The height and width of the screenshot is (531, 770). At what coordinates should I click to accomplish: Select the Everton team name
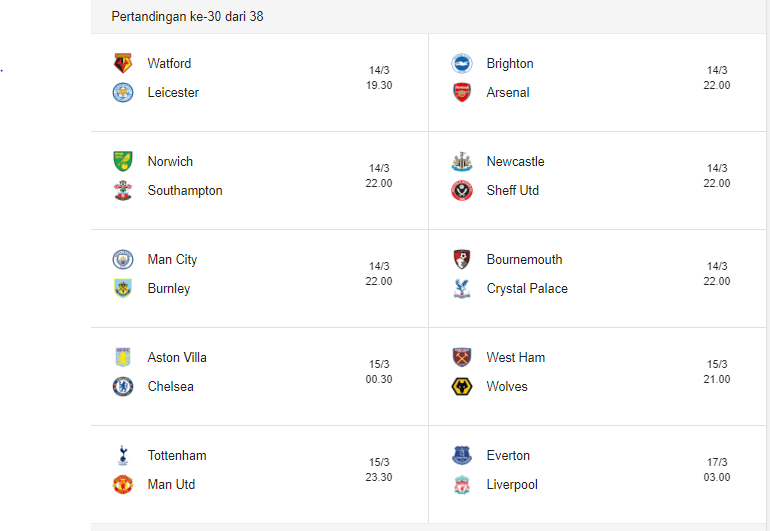[x=508, y=456]
